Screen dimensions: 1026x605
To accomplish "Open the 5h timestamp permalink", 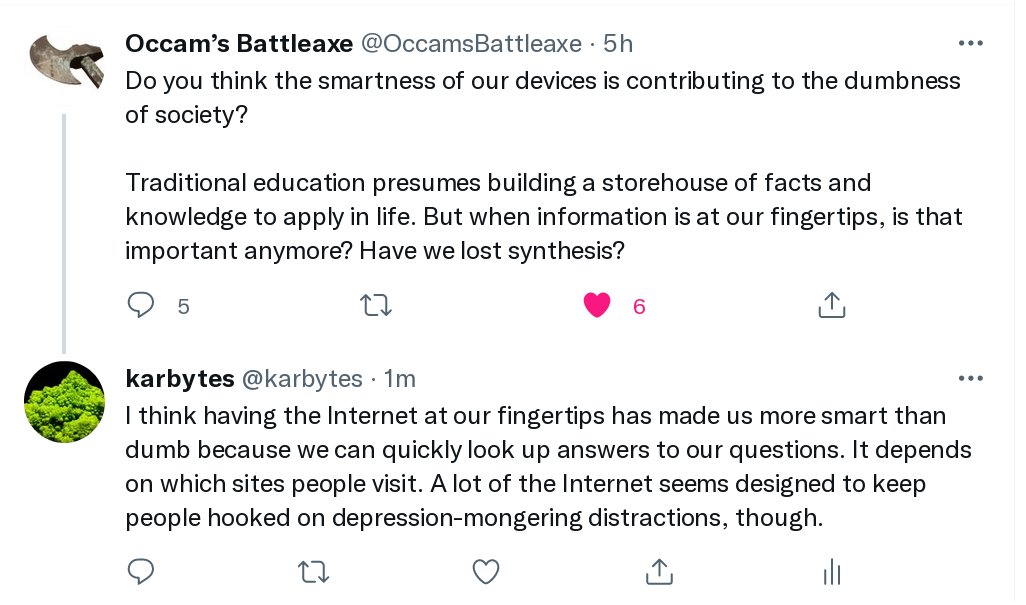I will (618, 44).
